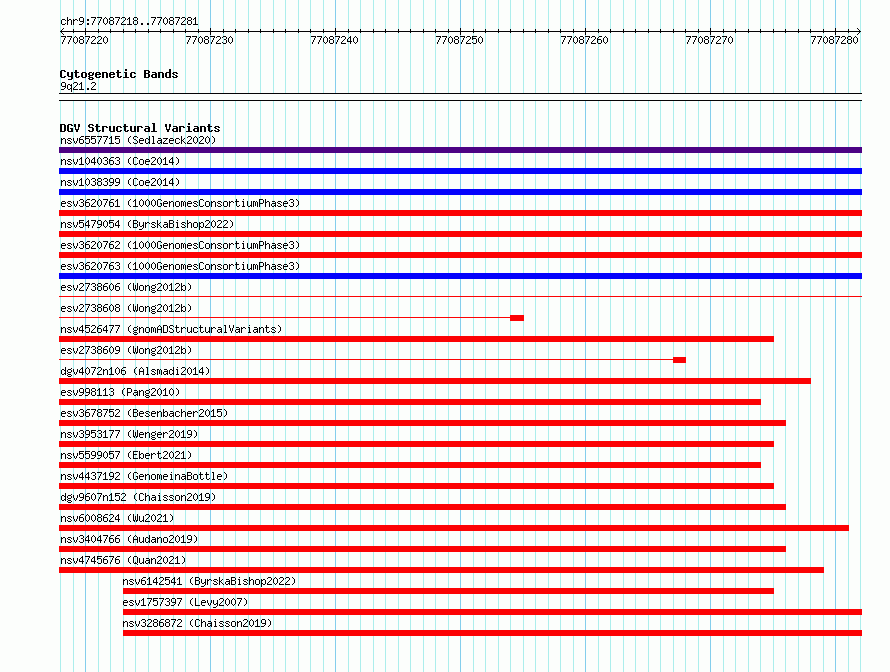The image size is (890, 672).
Task: Click the blue nsv1040363 variant bar
Action: [460, 171]
